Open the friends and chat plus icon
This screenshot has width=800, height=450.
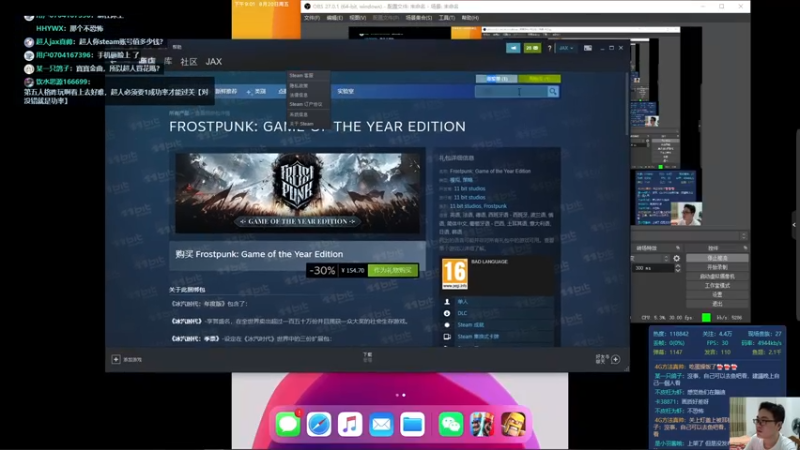tap(616, 359)
